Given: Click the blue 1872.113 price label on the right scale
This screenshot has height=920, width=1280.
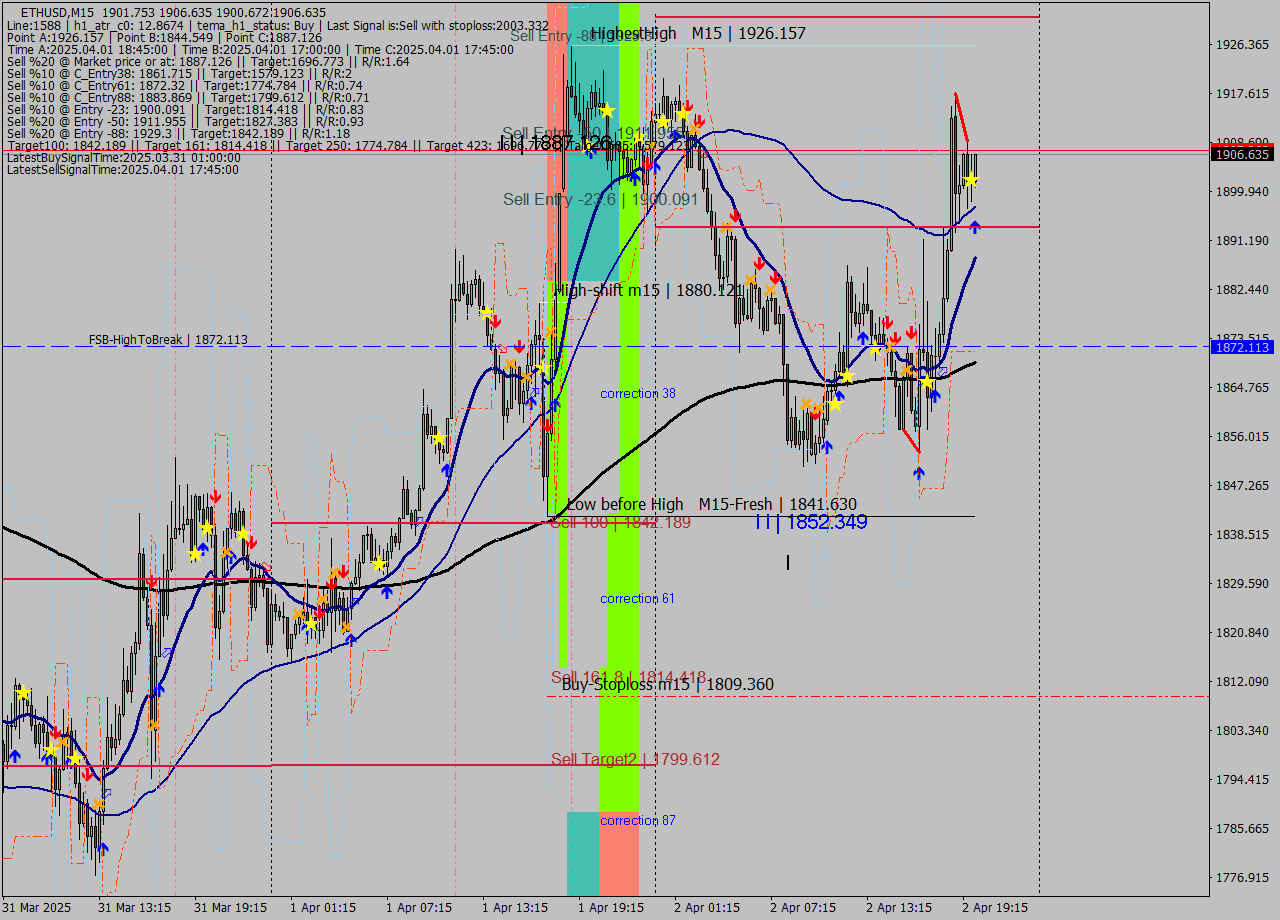Looking at the screenshot, I should 1240,347.
